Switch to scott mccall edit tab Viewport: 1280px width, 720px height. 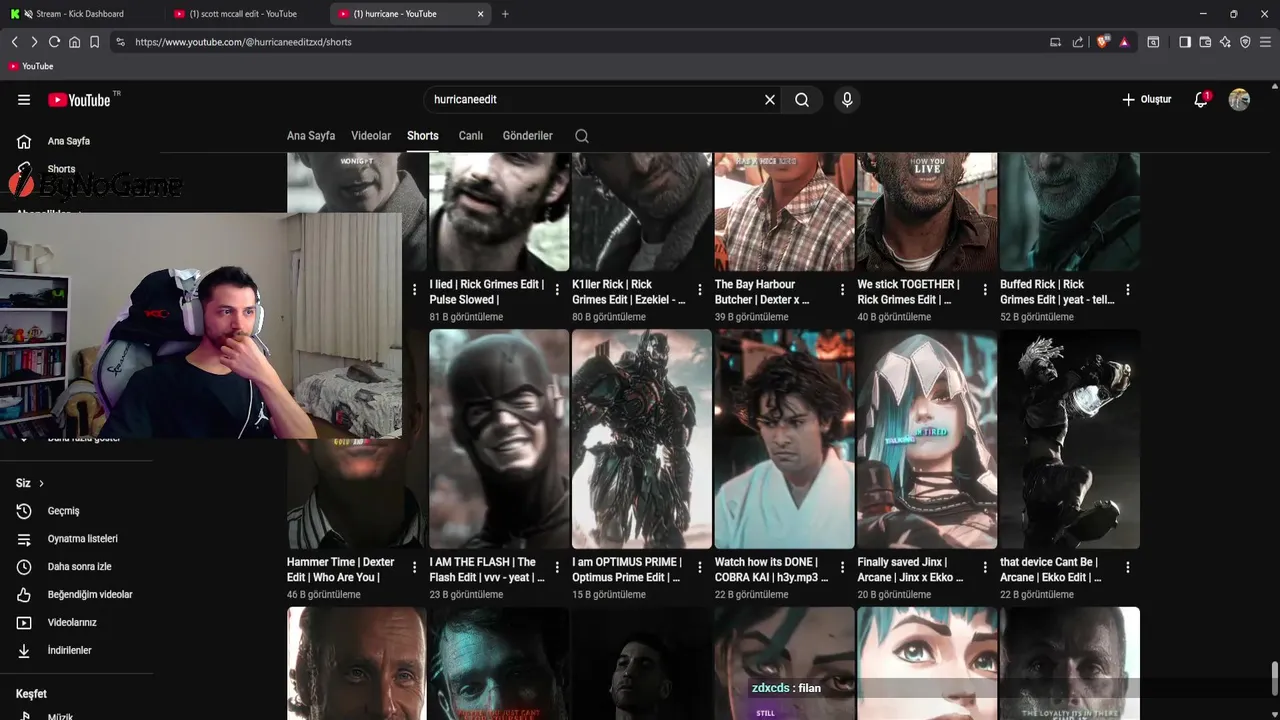[x=243, y=14]
